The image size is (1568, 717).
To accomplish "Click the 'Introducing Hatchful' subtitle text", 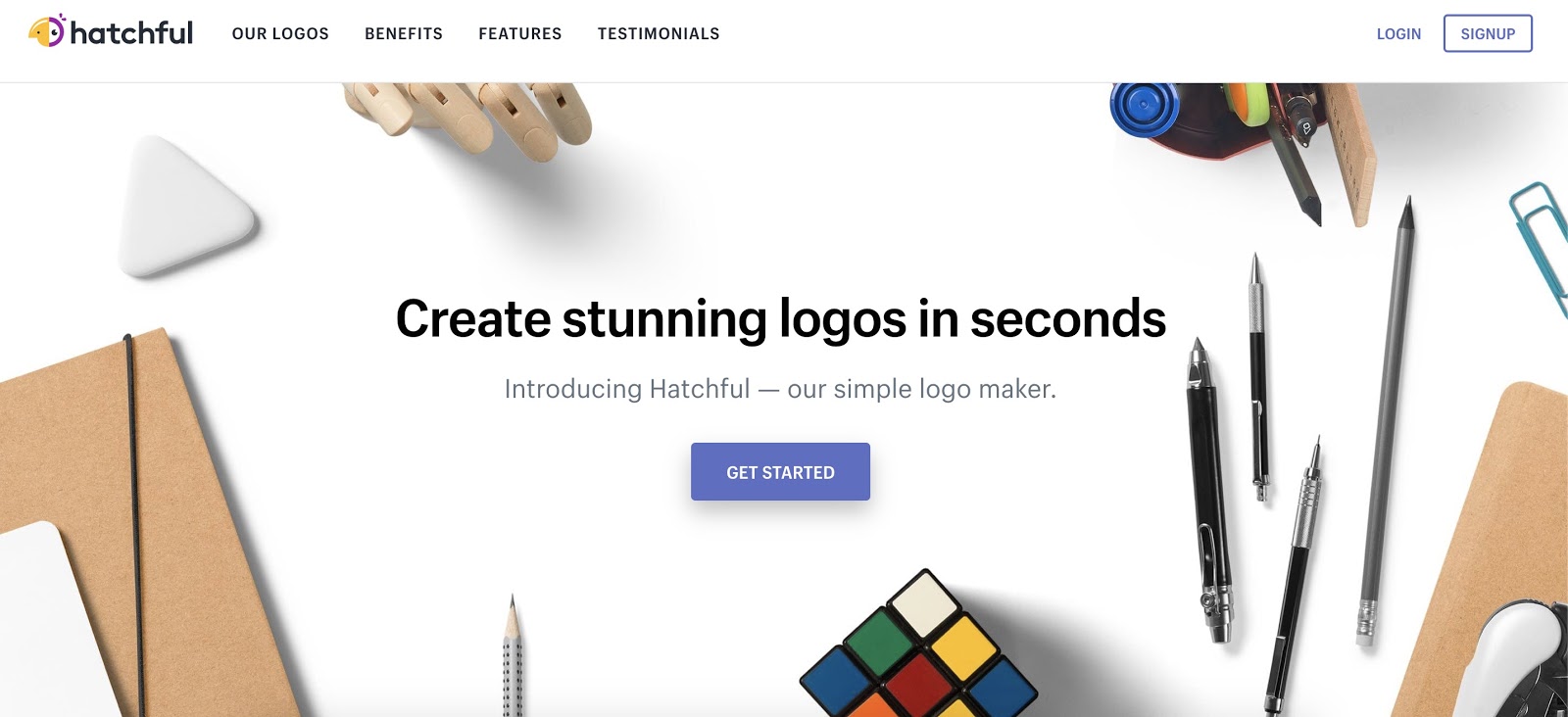I will pyautogui.click(x=780, y=389).
